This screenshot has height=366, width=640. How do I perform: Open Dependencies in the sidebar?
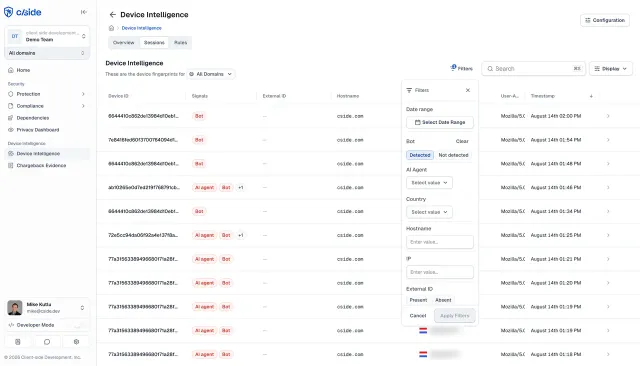(x=47, y=118)
